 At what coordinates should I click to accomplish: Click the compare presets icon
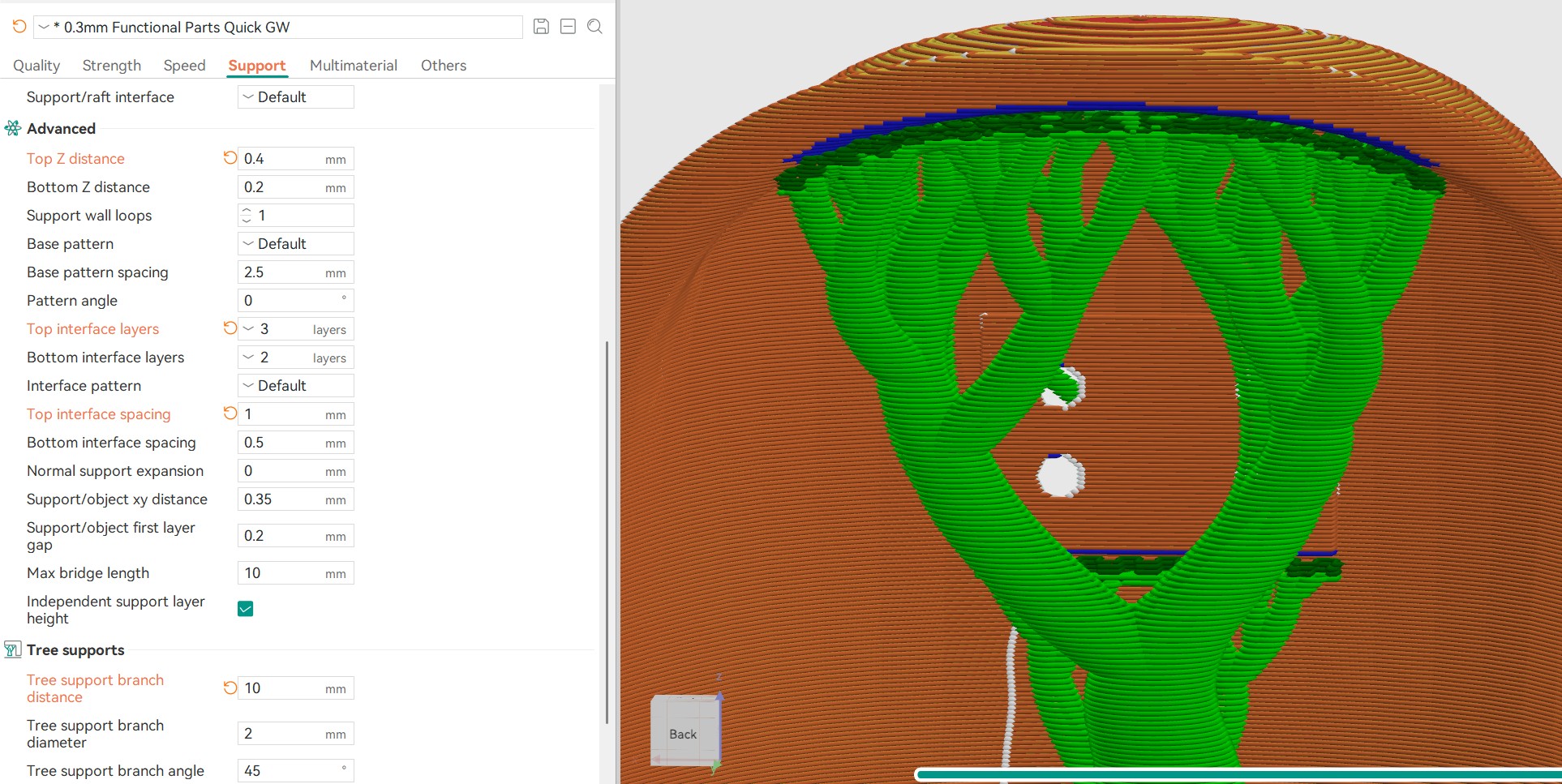pyautogui.click(x=568, y=27)
